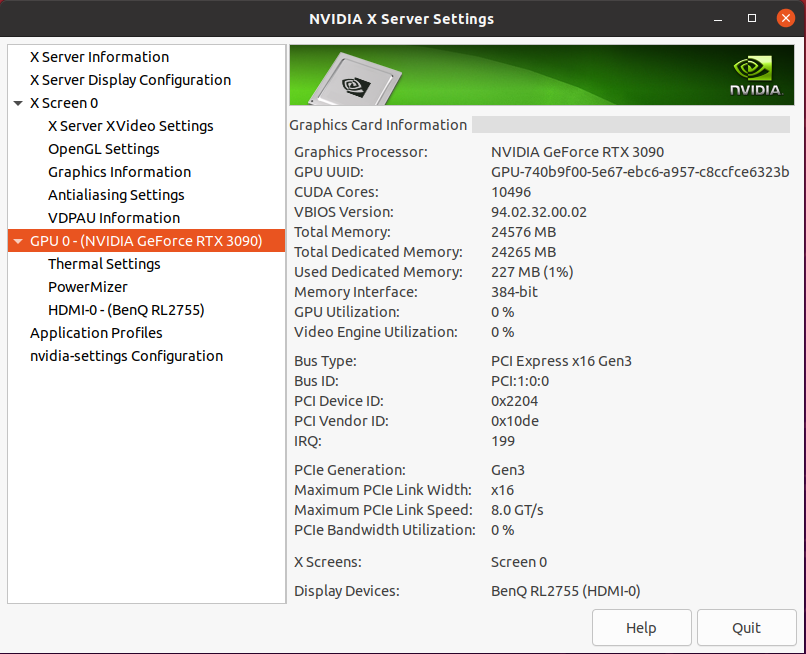Select GPU 0 - (NVIDIA GeForce RTX 3090)
Viewport: 806px width, 654px height.
[146, 241]
